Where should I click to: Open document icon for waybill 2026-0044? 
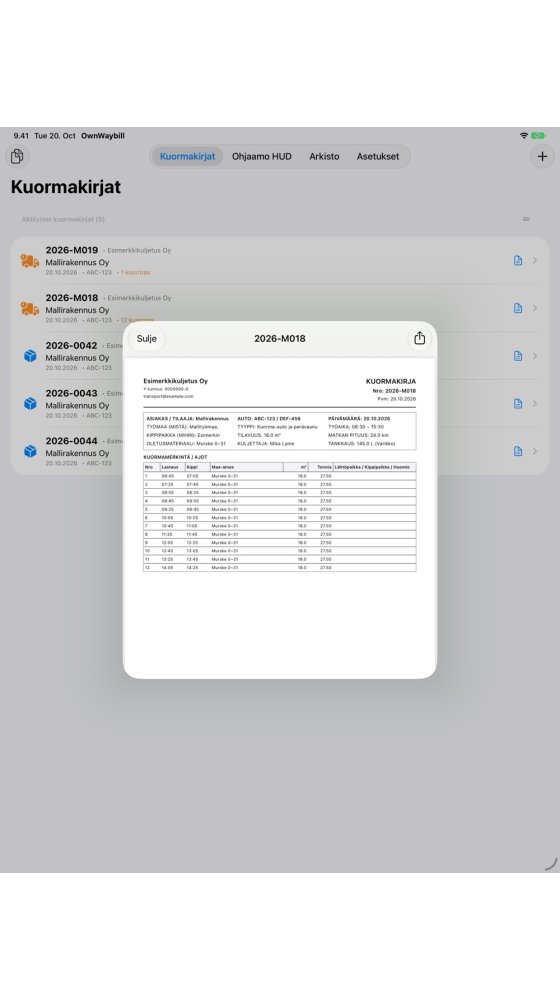[x=518, y=451]
